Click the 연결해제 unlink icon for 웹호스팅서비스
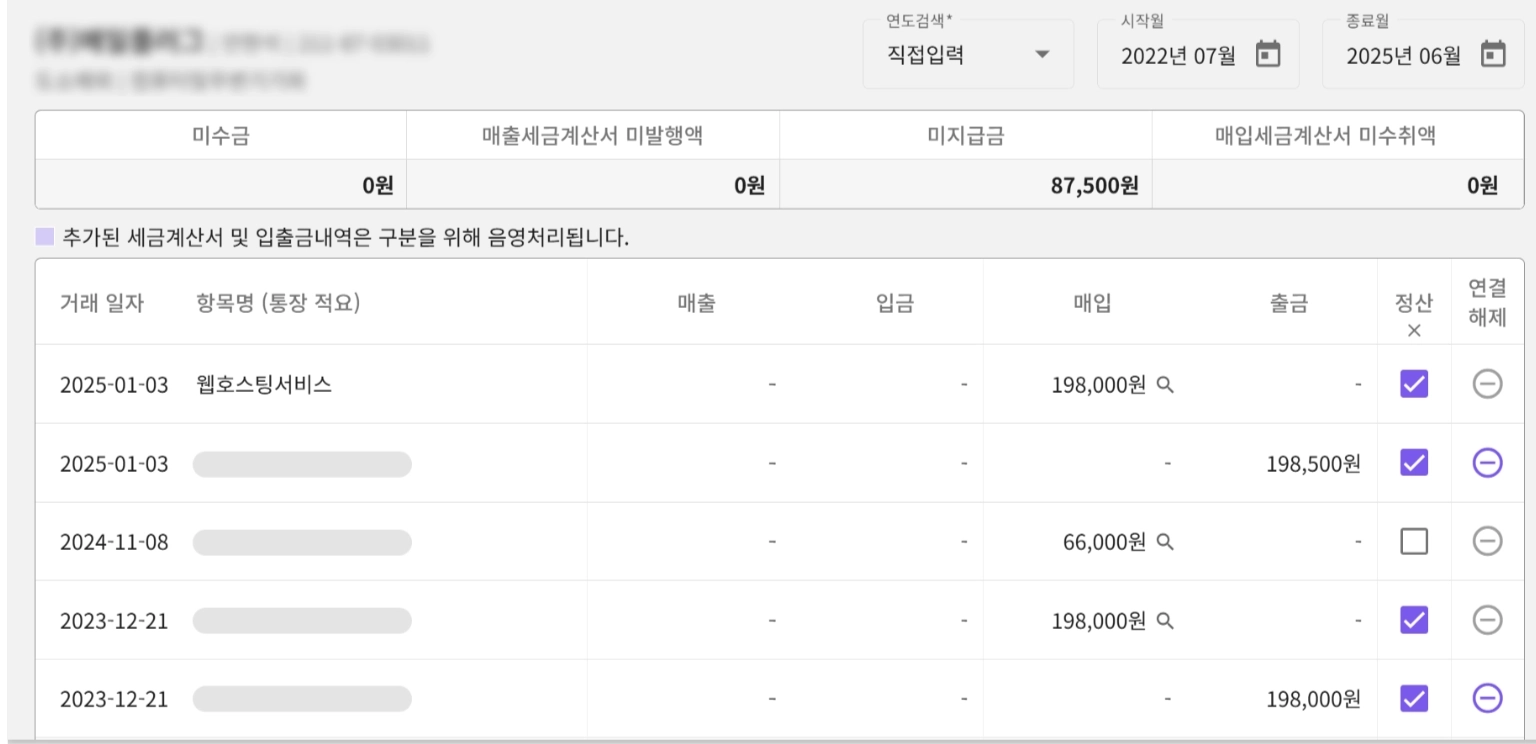The image size is (1536, 744). click(1486, 382)
